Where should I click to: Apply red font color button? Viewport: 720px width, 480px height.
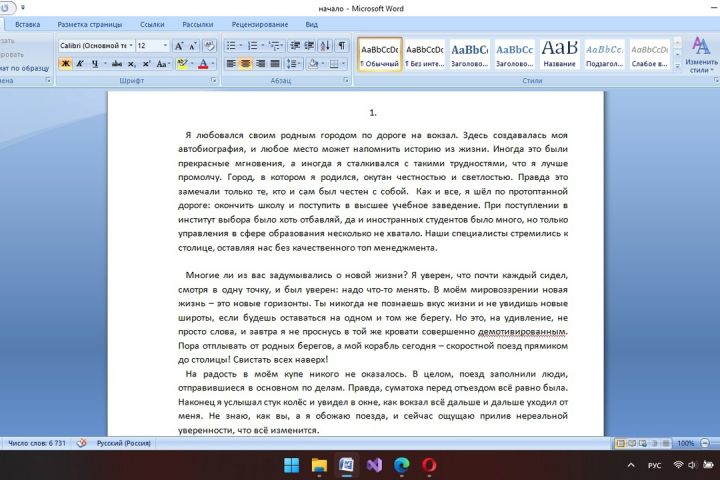203,64
